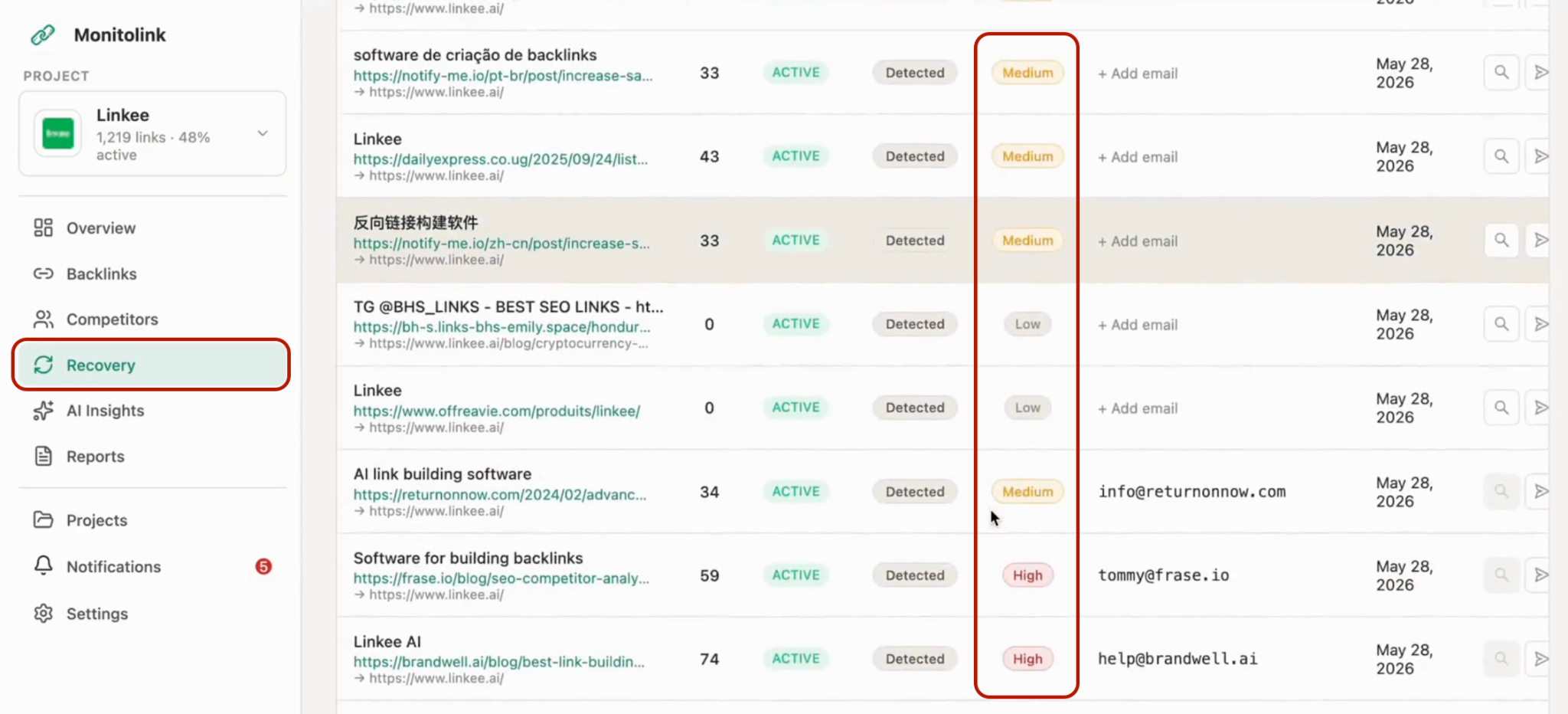Viewport: 1568px width, 714px height.
Task: Open Projects in the sidebar
Action: [152, 520]
